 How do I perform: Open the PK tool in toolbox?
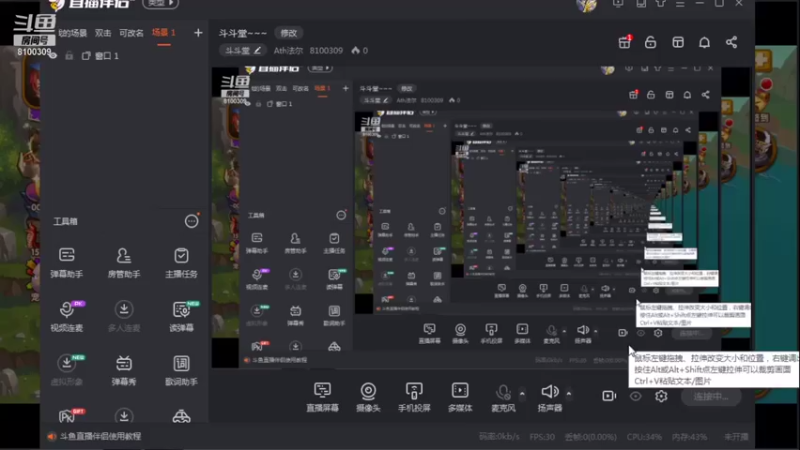(x=69, y=416)
